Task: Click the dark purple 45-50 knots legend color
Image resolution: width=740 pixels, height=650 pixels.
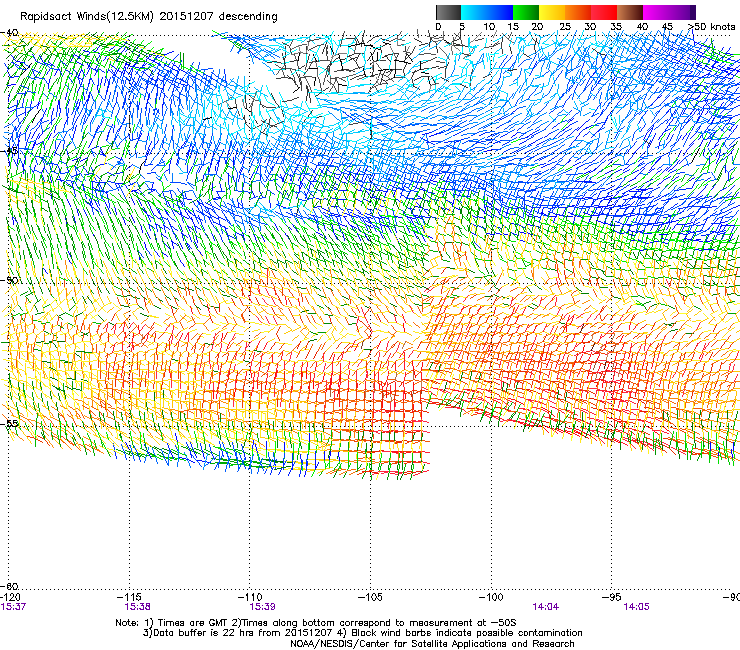Action: pos(682,12)
